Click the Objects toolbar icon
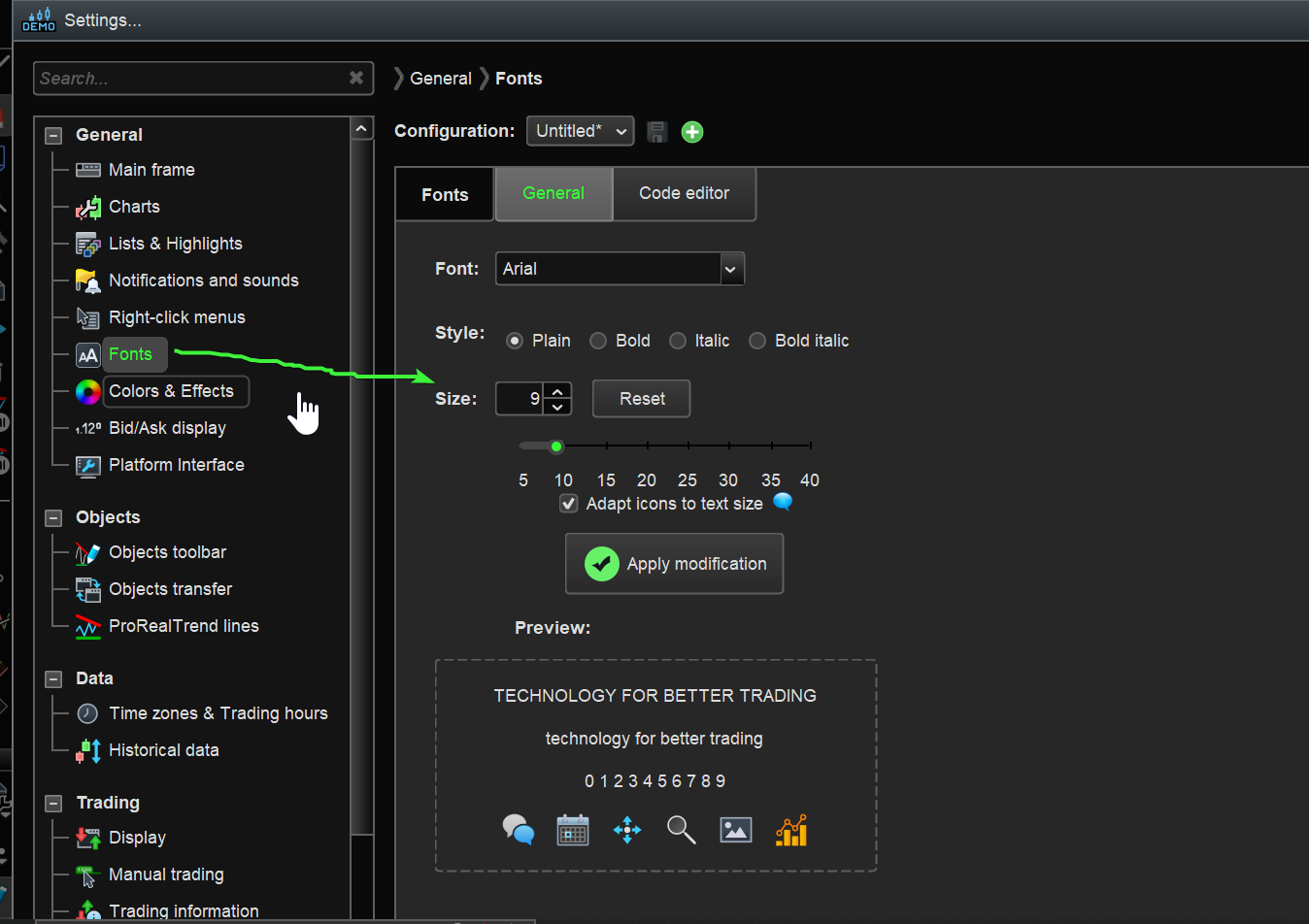The height and width of the screenshot is (924, 1309). coord(88,552)
